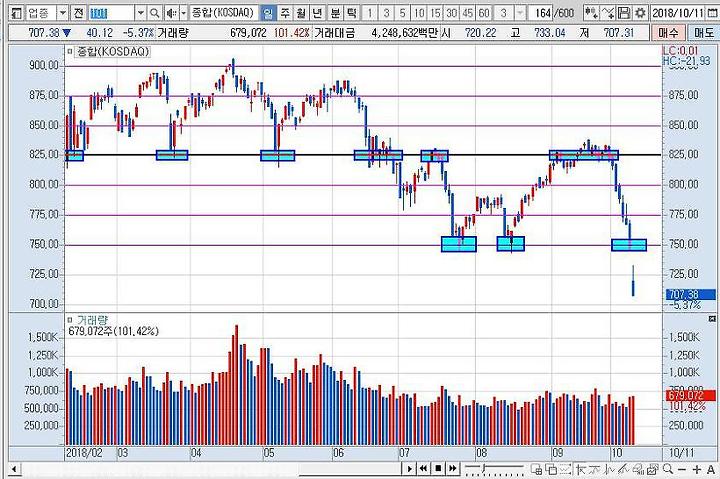Click the trendline drawing tool icon
This screenshot has width=720, height=479.
[x=596, y=469]
